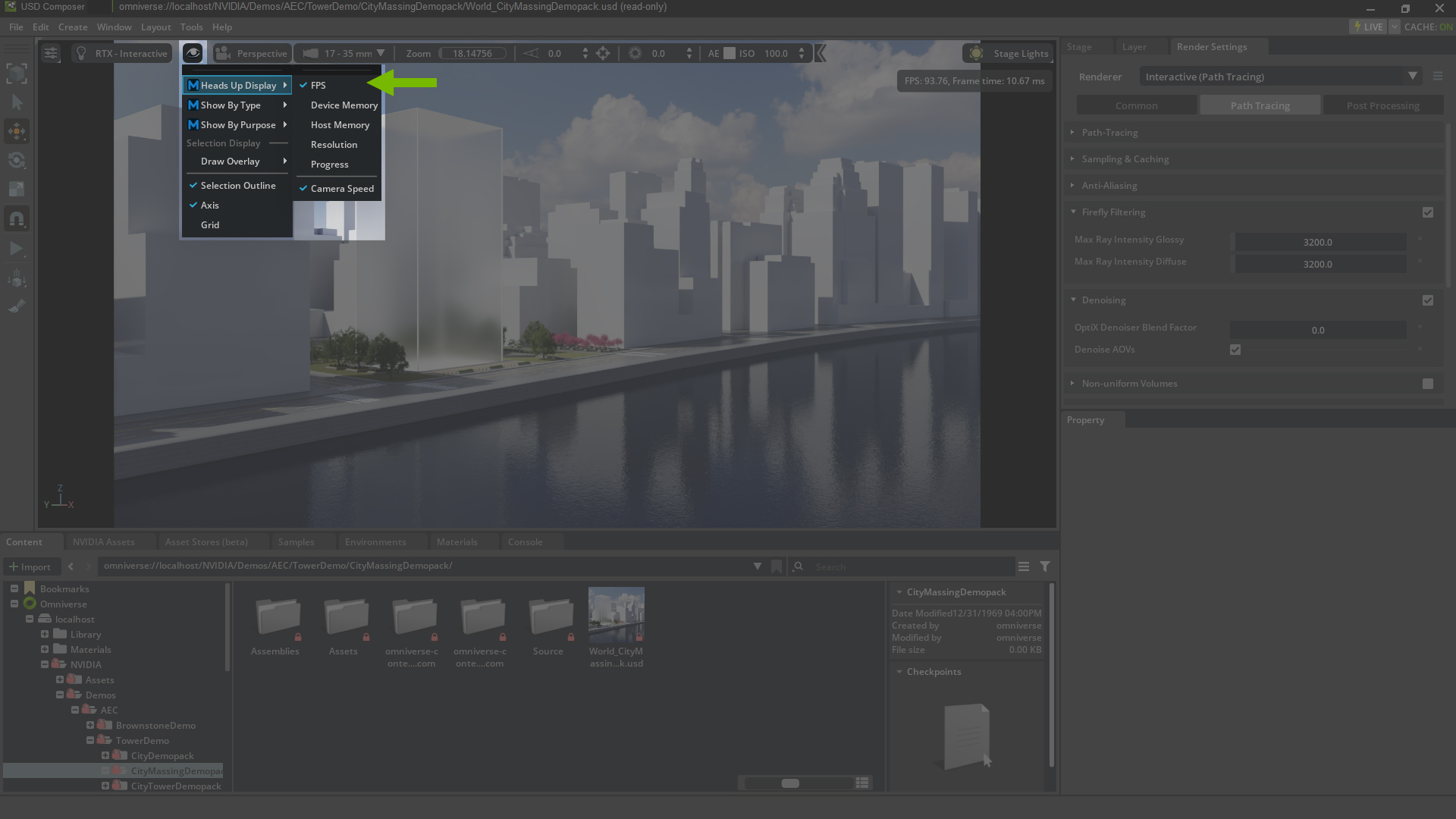
Task: Select the Common render settings tab
Action: [x=1136, y=105]
